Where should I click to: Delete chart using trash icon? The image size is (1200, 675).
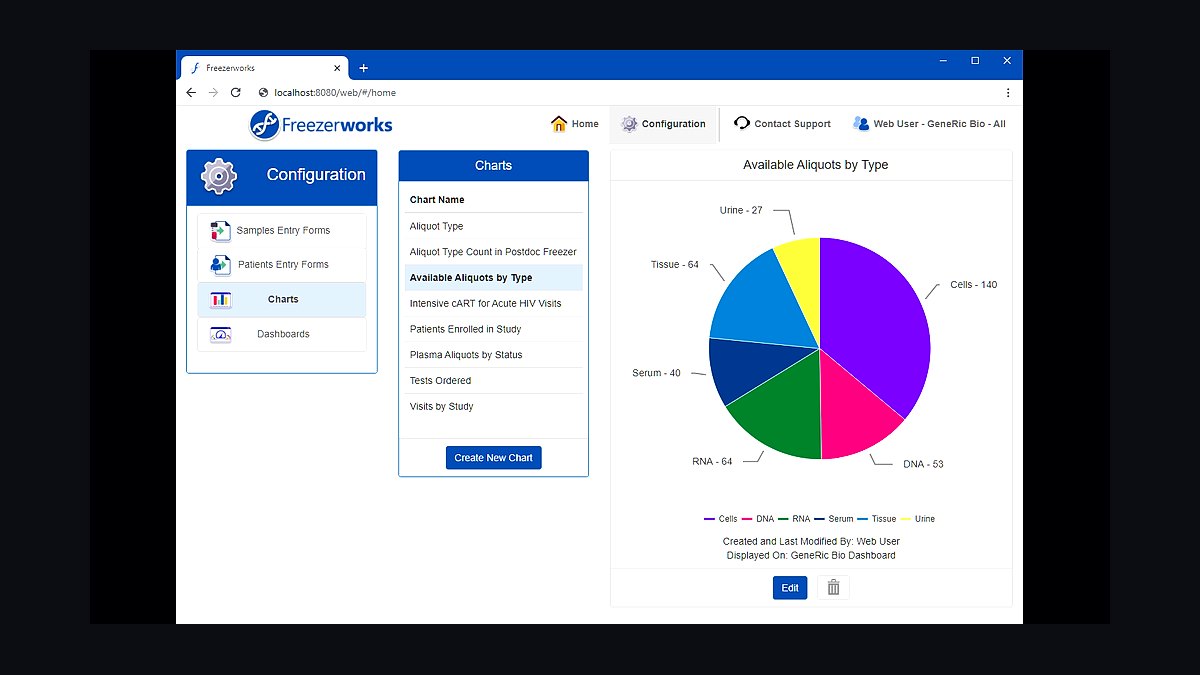point(833,588)
